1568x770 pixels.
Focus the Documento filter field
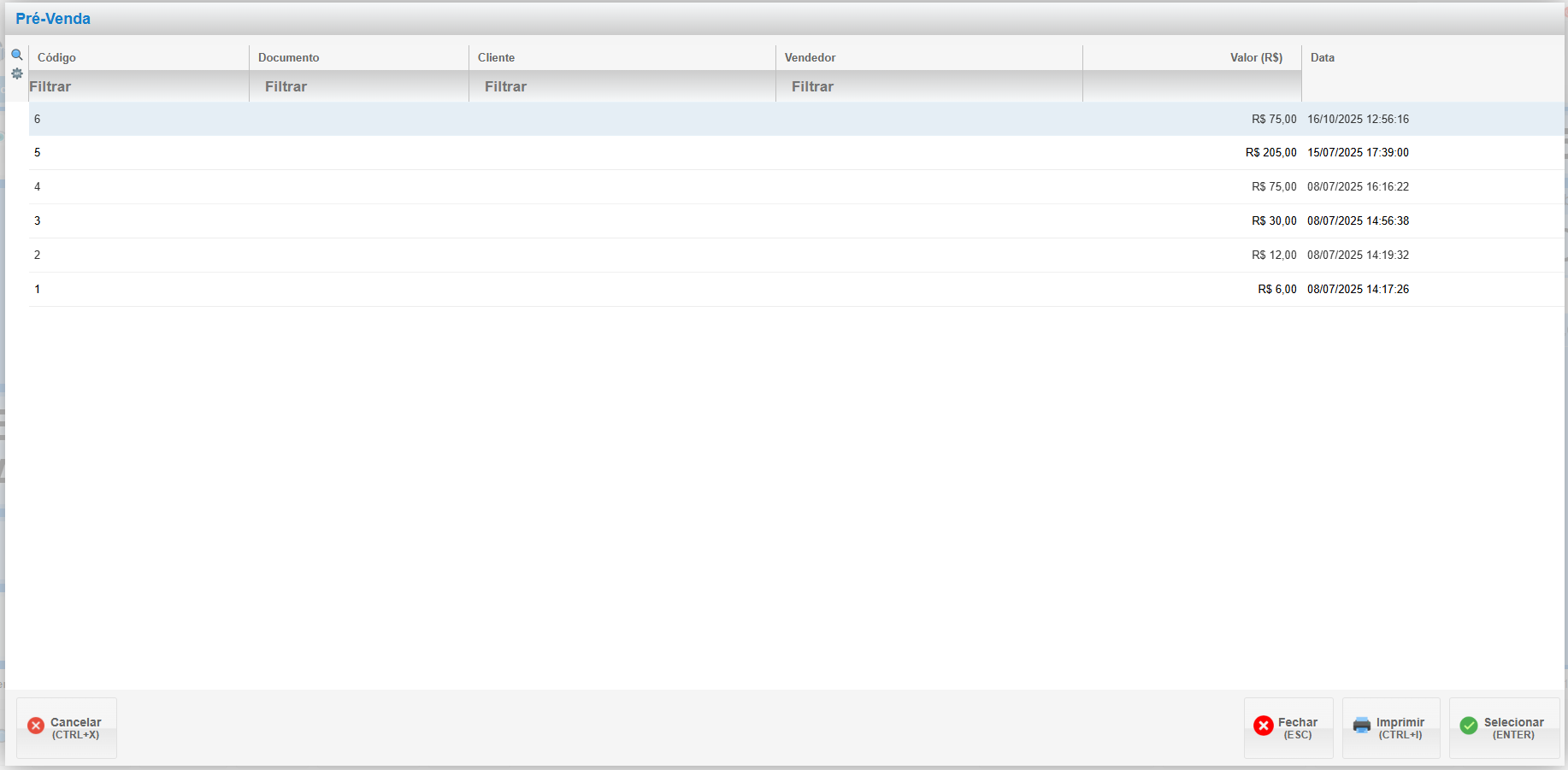(x=359, y=86)
